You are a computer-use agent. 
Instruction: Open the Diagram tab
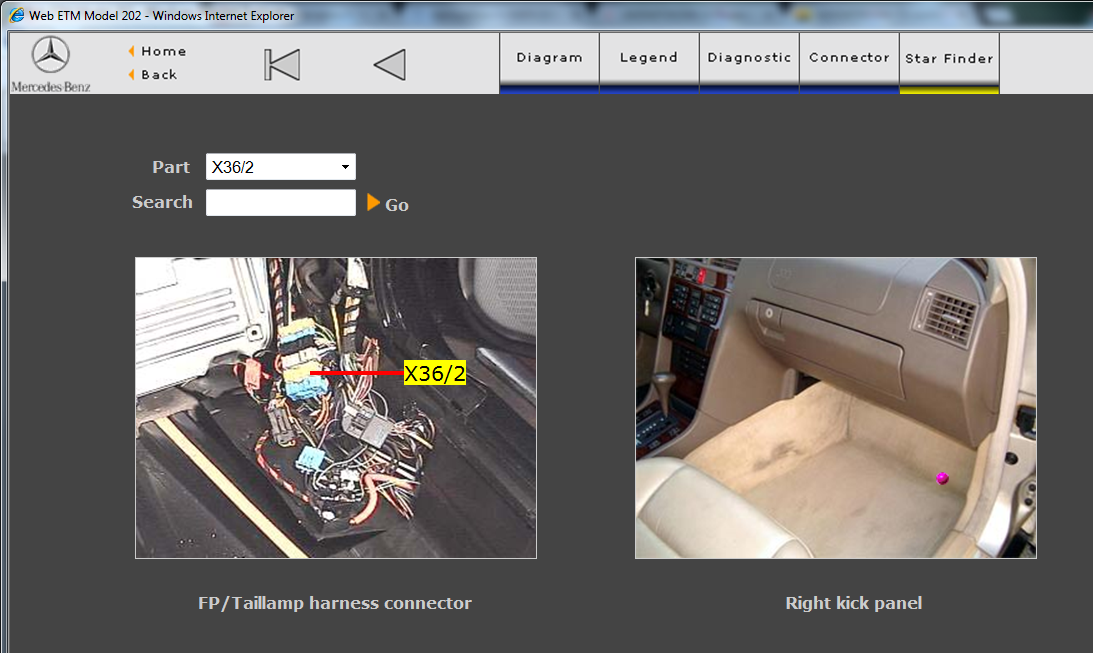pyautogui.click(x=549, y=63)
